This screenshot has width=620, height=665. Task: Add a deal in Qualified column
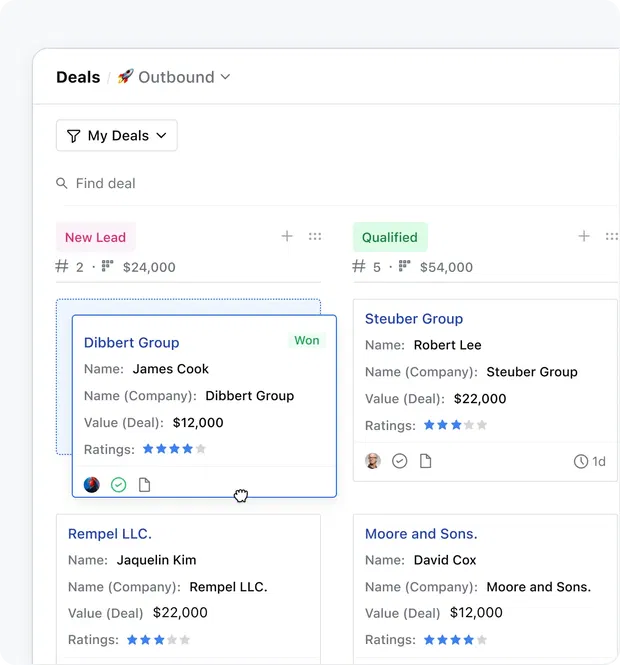point(584,236)
